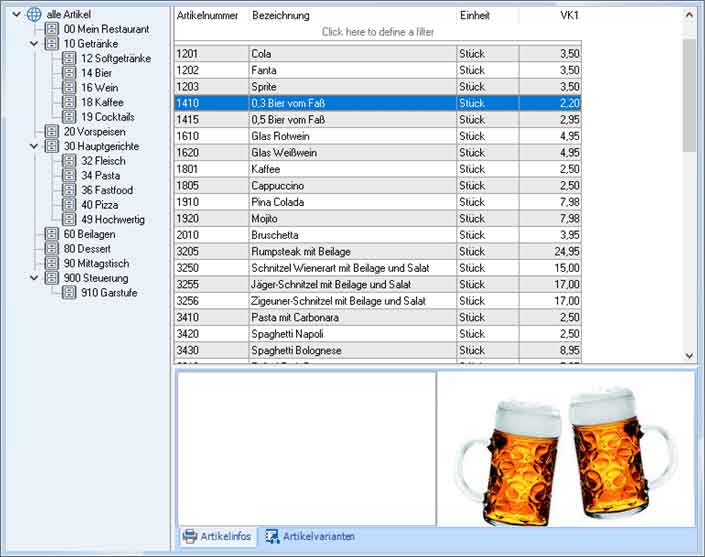Select the 12 Softgetränke category label
Viewport: 705px width, 557px height.
pyautogui.click(x=116, y=58)
